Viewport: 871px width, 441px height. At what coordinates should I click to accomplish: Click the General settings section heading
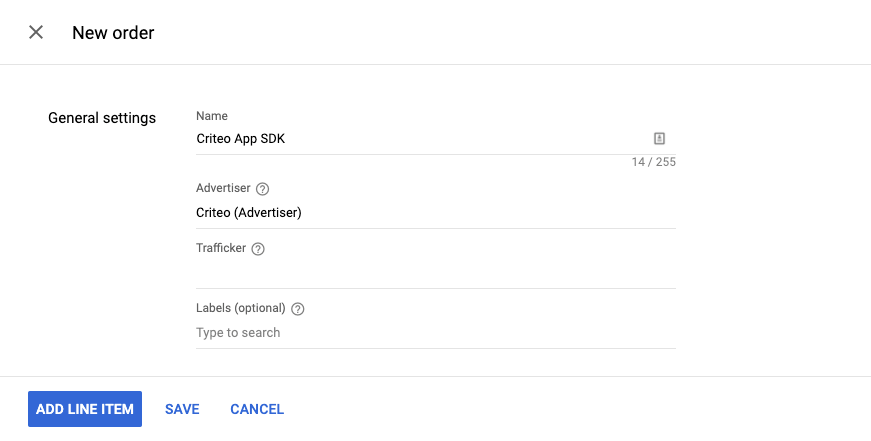(102, 118)
